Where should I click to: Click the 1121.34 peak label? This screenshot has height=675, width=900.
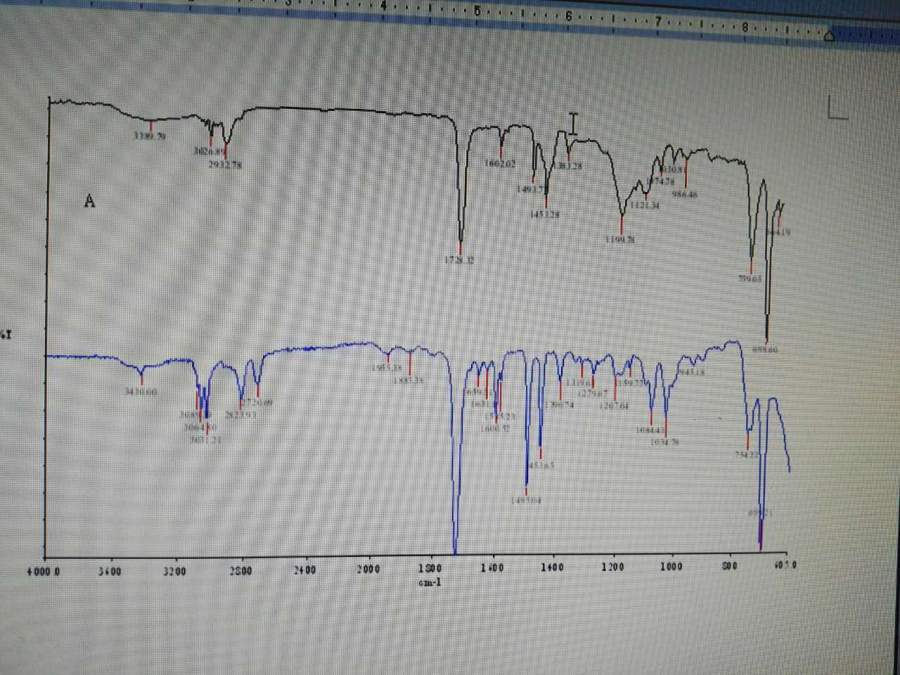(645, 205)
